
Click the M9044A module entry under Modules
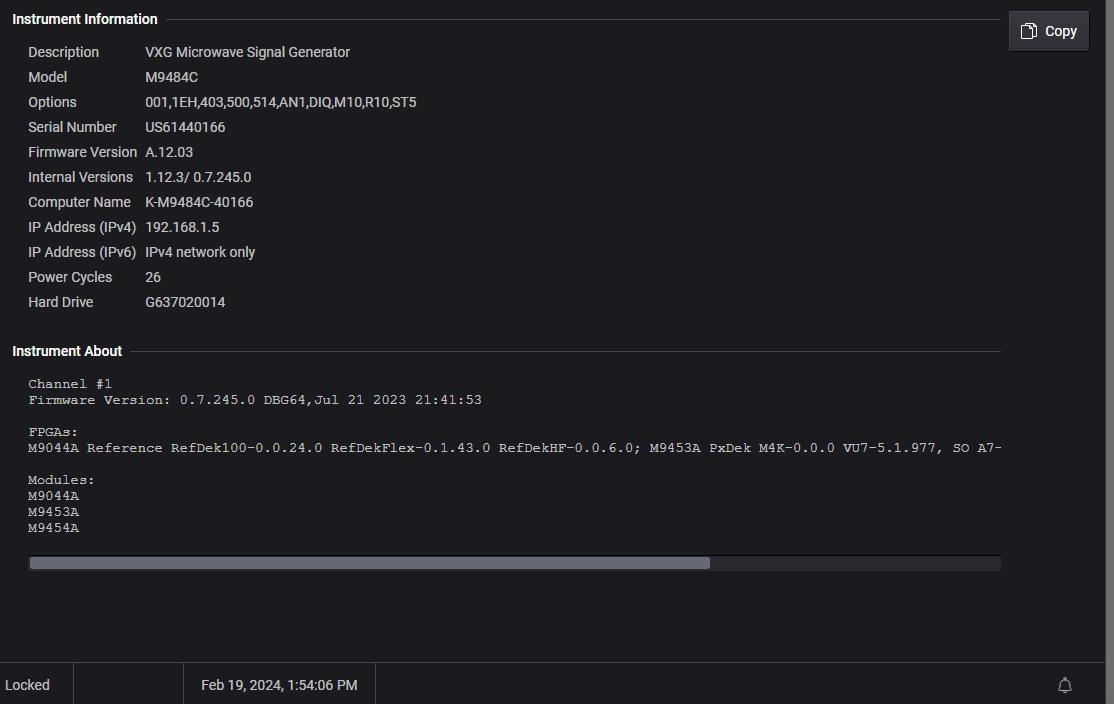click(53, 496)
